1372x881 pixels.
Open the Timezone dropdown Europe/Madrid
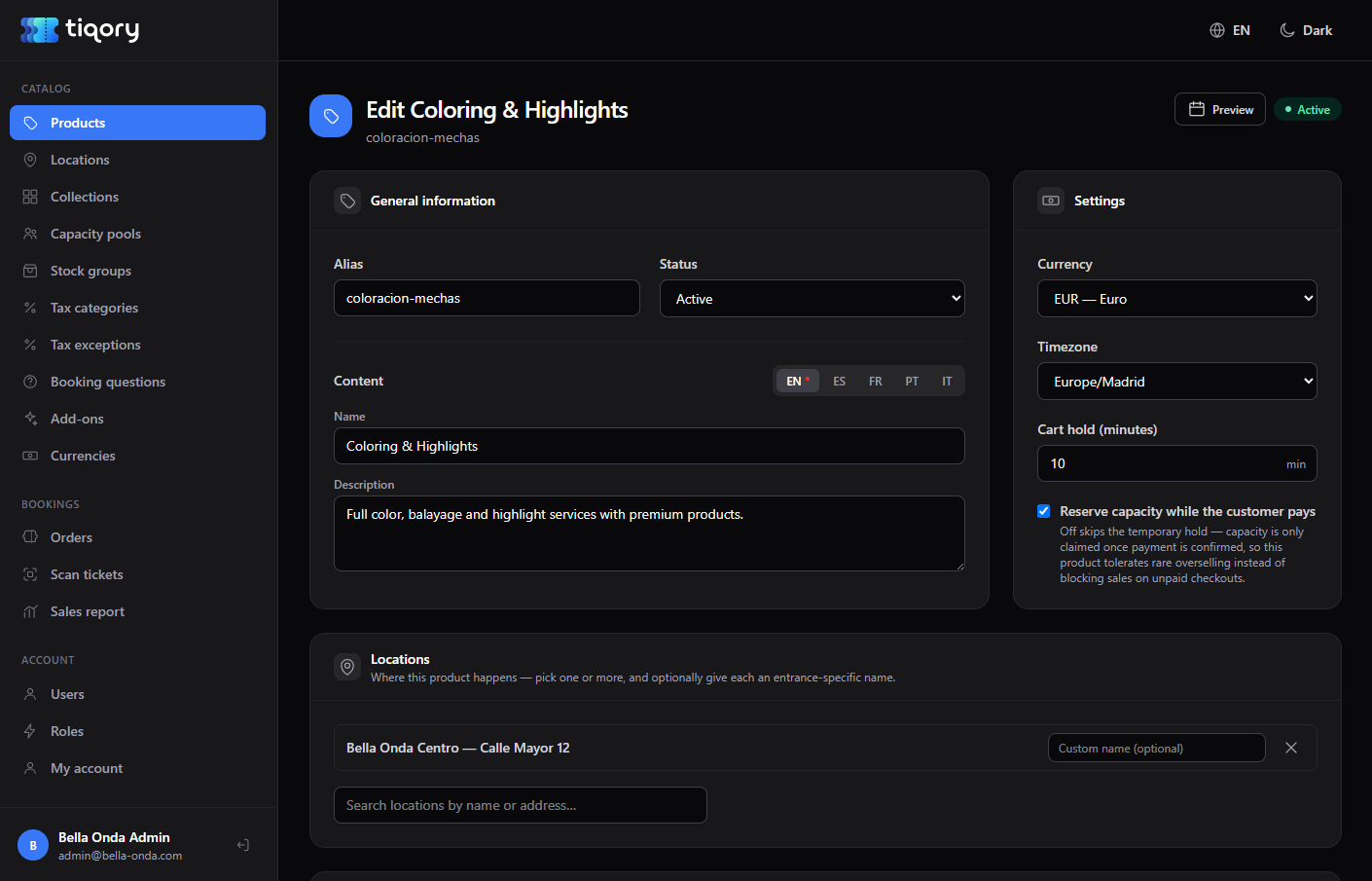click(1177, 381)
